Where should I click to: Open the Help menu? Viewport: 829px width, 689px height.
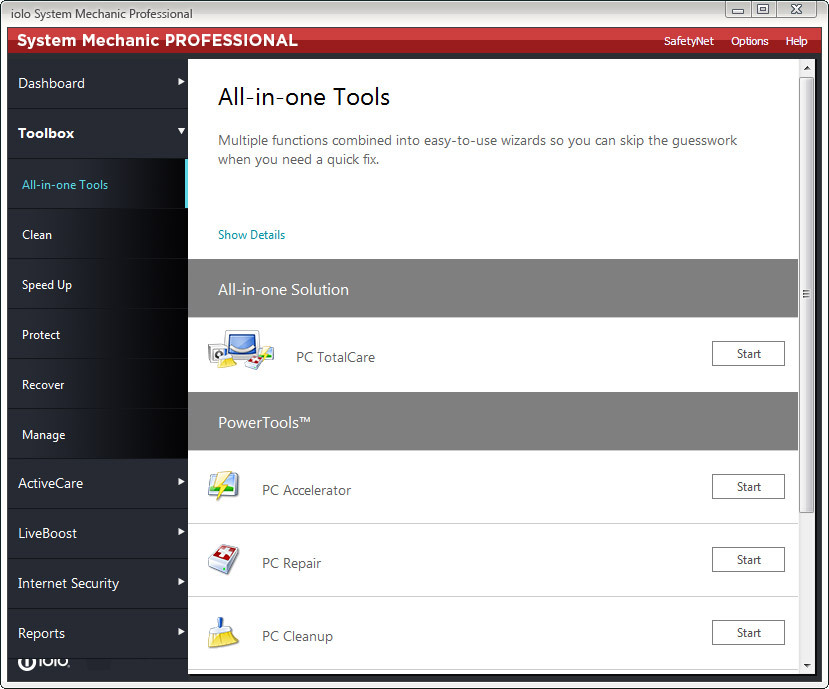pos(796,41)
